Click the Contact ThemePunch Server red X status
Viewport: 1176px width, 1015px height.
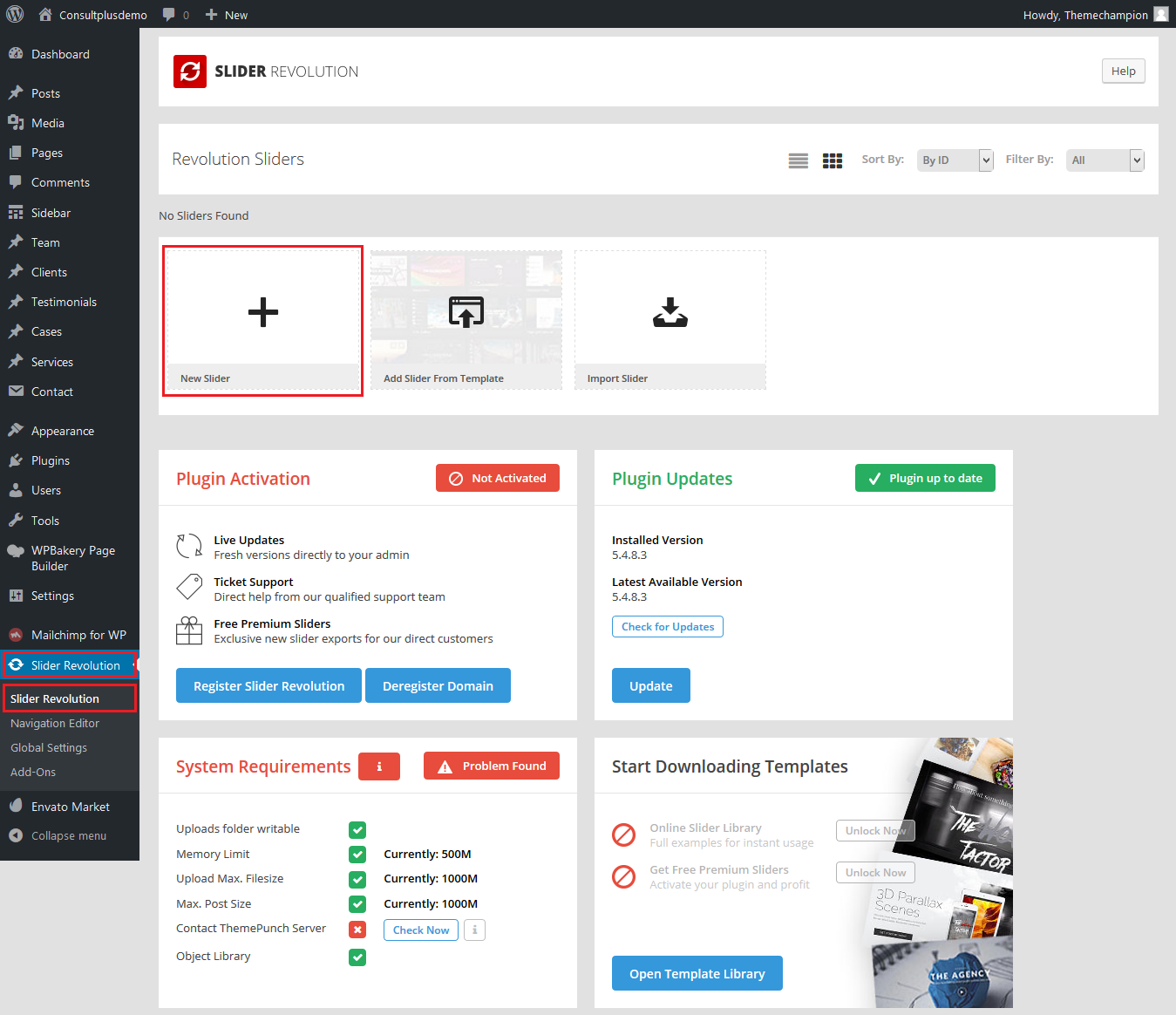point(357,930)
